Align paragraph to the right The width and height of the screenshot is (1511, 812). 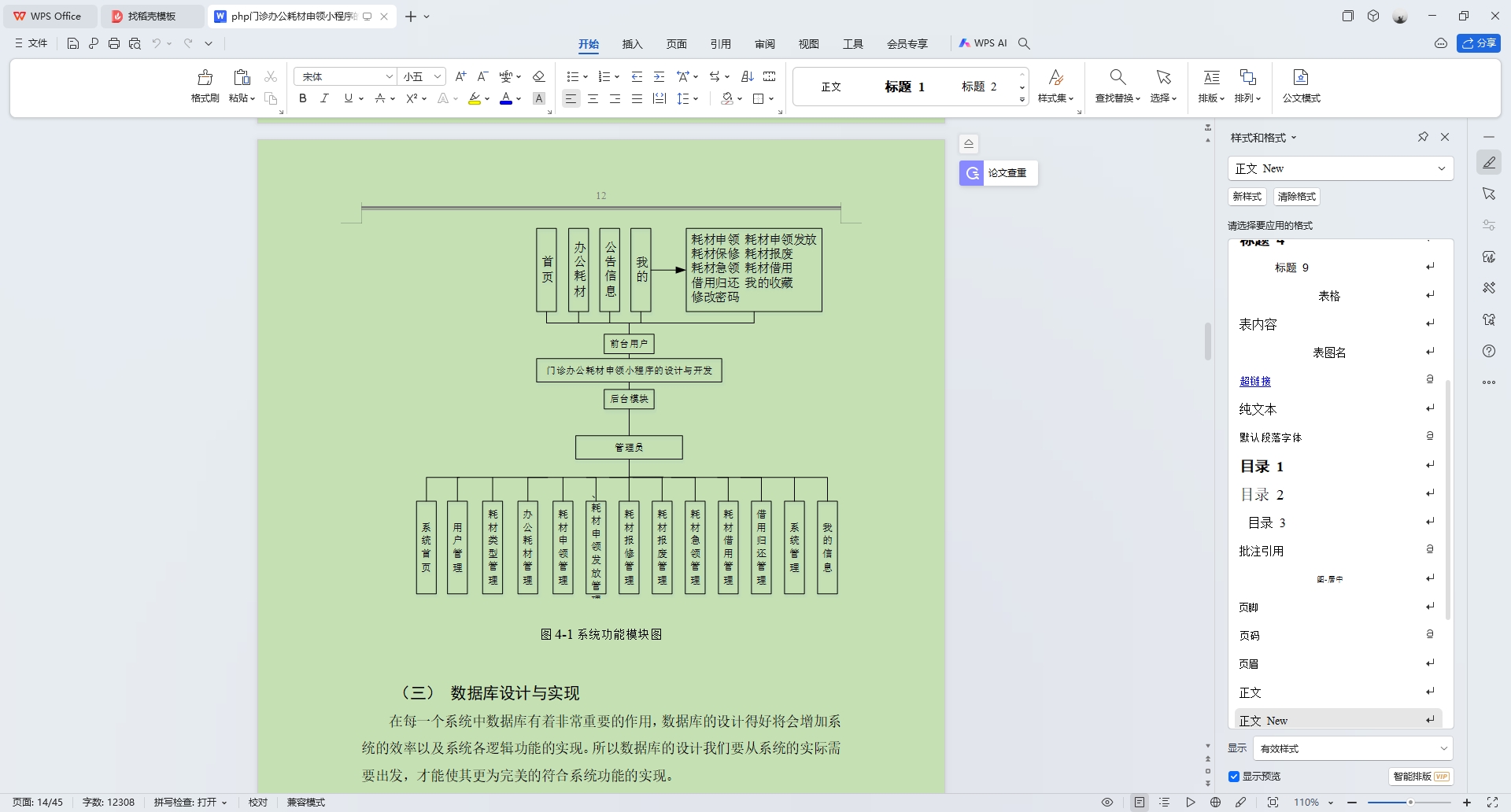(615, 98)
